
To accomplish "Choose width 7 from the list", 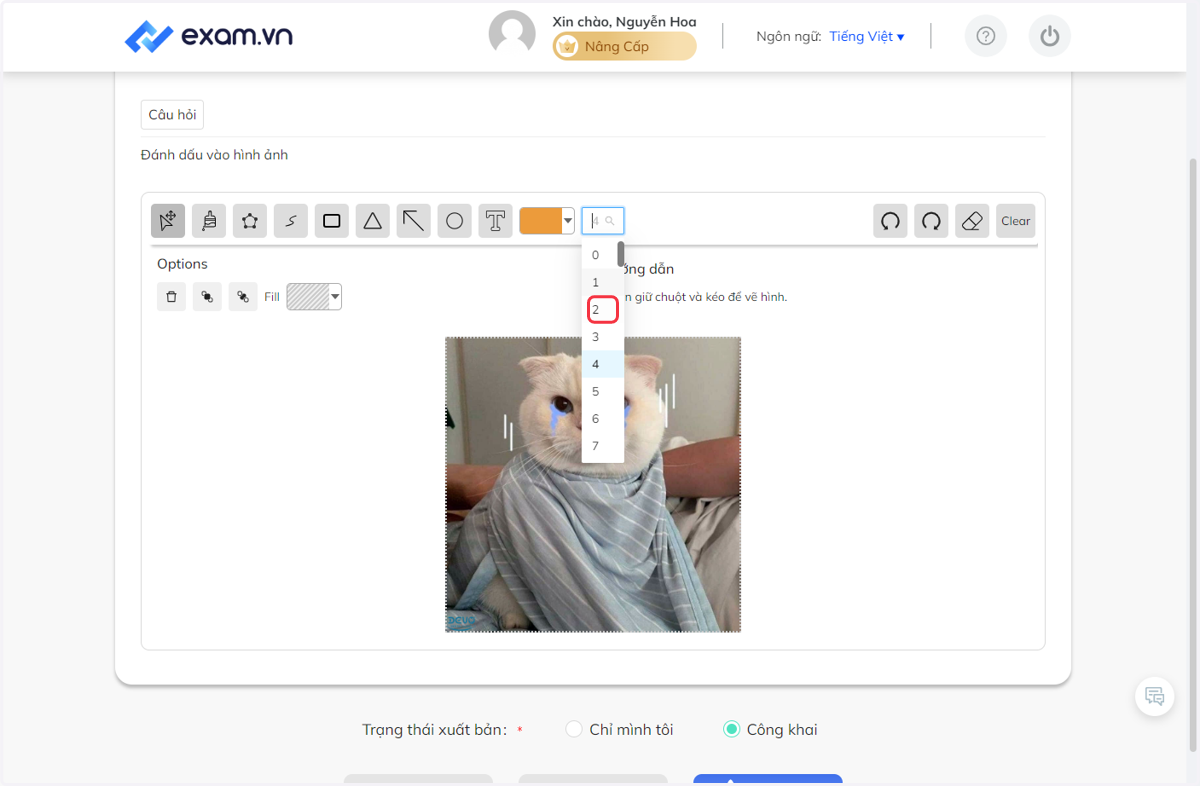I will click(603, 446).
